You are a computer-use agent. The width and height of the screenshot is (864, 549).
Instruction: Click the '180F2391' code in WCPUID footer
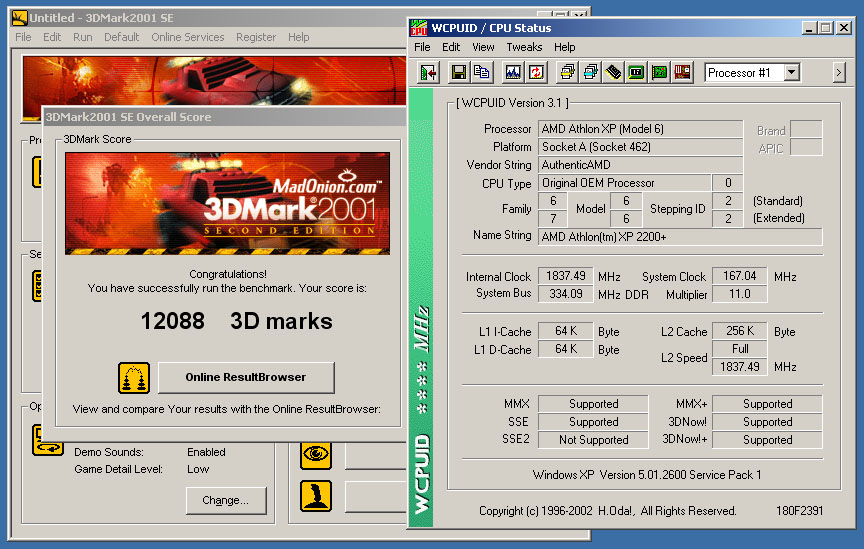800,511
